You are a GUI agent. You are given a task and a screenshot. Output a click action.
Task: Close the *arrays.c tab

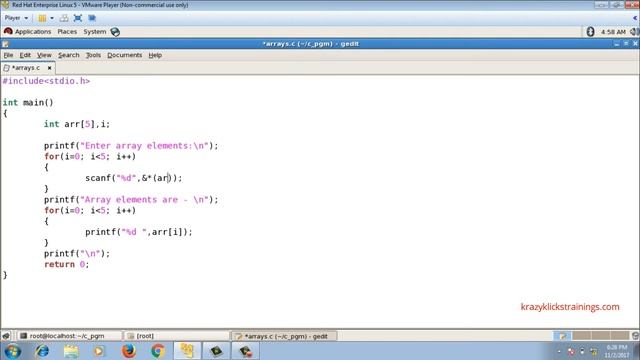[49, 68]
